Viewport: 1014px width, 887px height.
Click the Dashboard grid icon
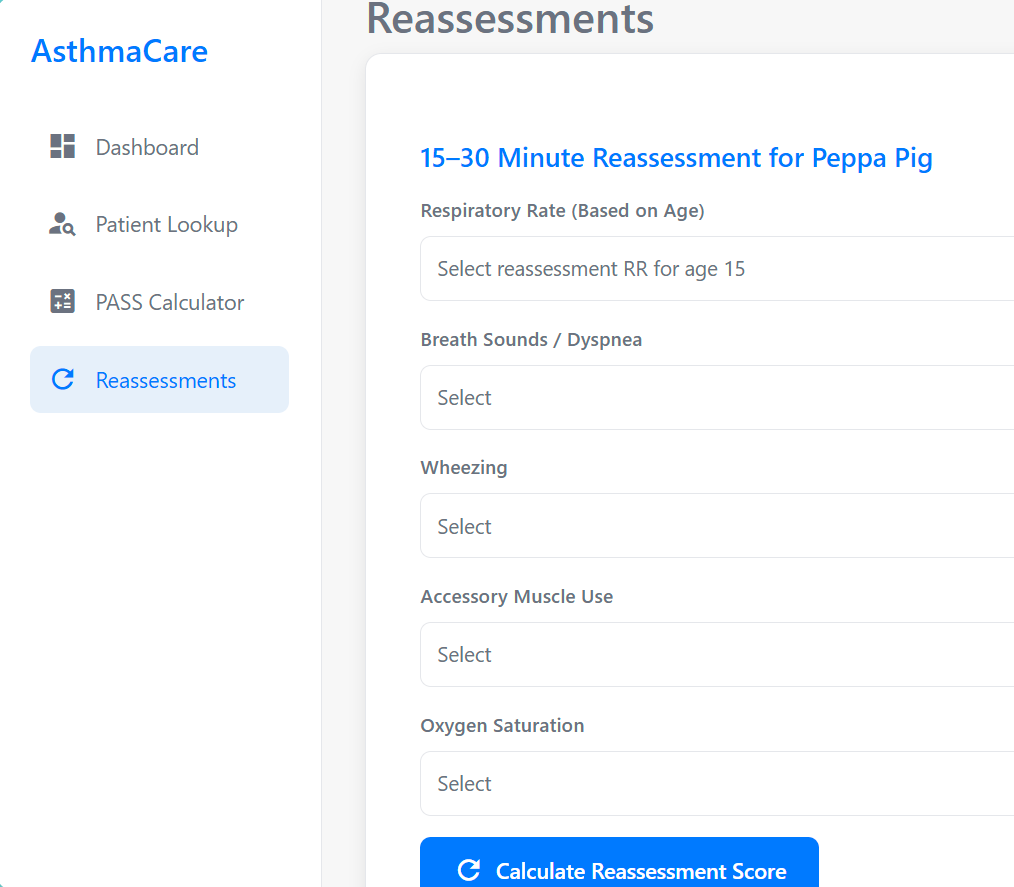point(61,146)
